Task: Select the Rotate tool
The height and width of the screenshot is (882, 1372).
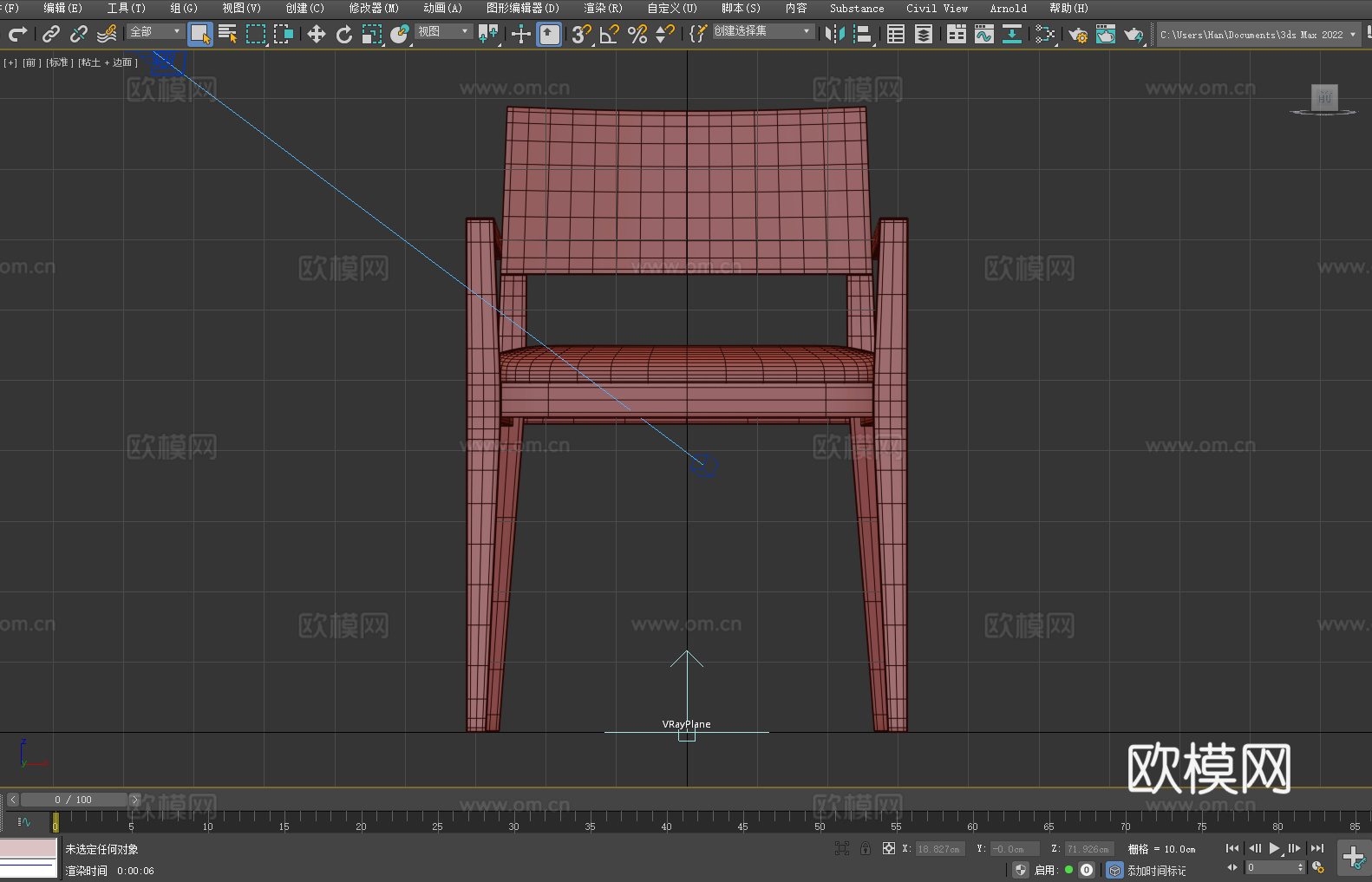Action: coord(344,34)
